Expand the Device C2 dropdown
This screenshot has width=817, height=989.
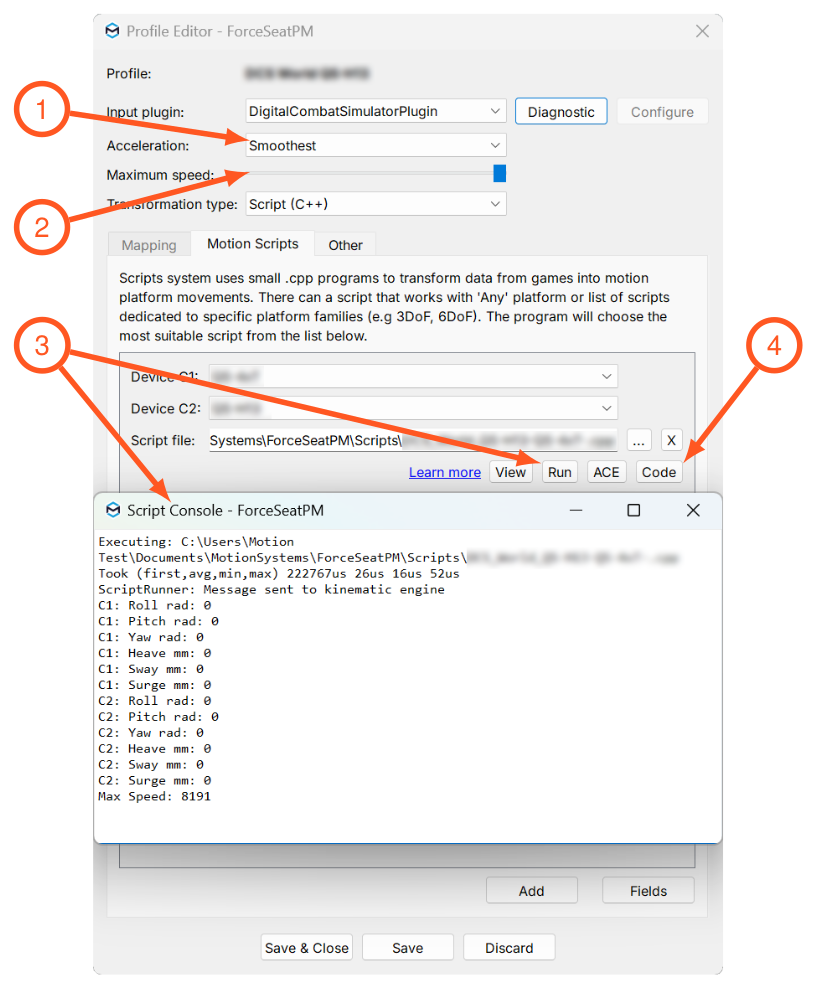(x=413, y=409)
